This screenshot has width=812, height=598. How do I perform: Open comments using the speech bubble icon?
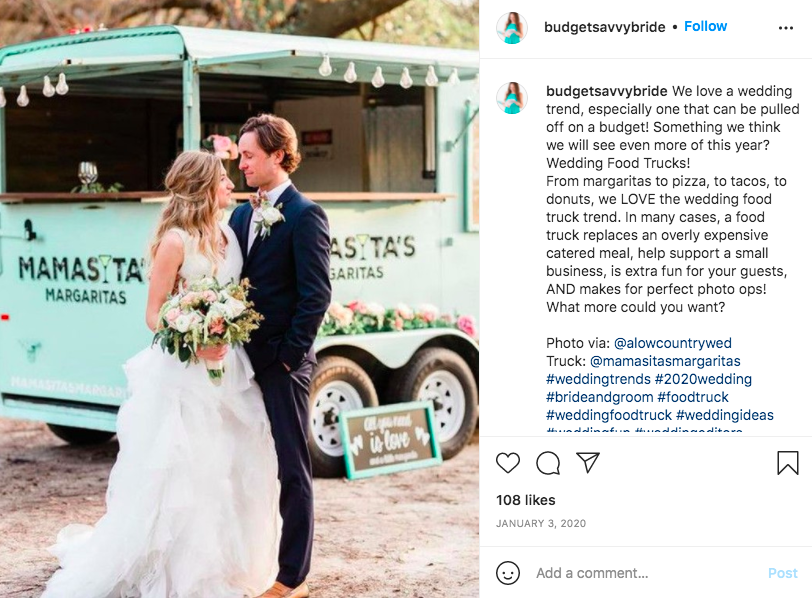(548, 463)
